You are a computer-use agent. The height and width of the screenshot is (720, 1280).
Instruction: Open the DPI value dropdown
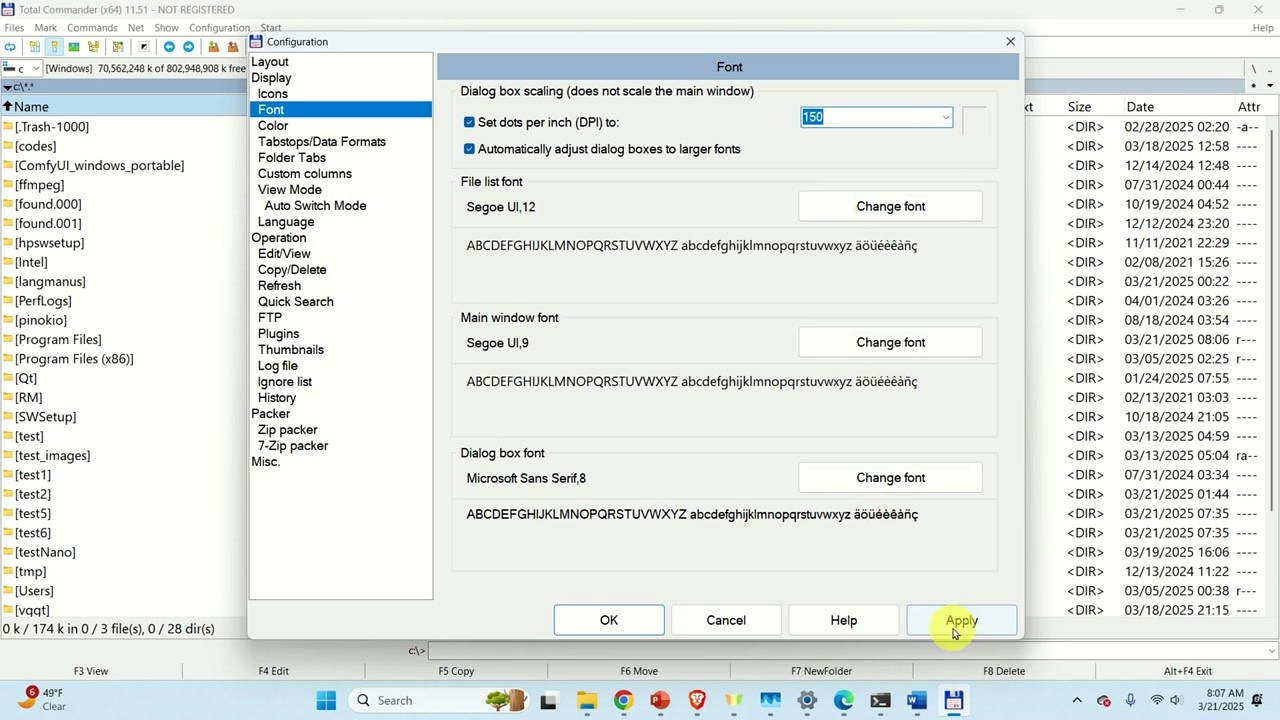point(944,117)
